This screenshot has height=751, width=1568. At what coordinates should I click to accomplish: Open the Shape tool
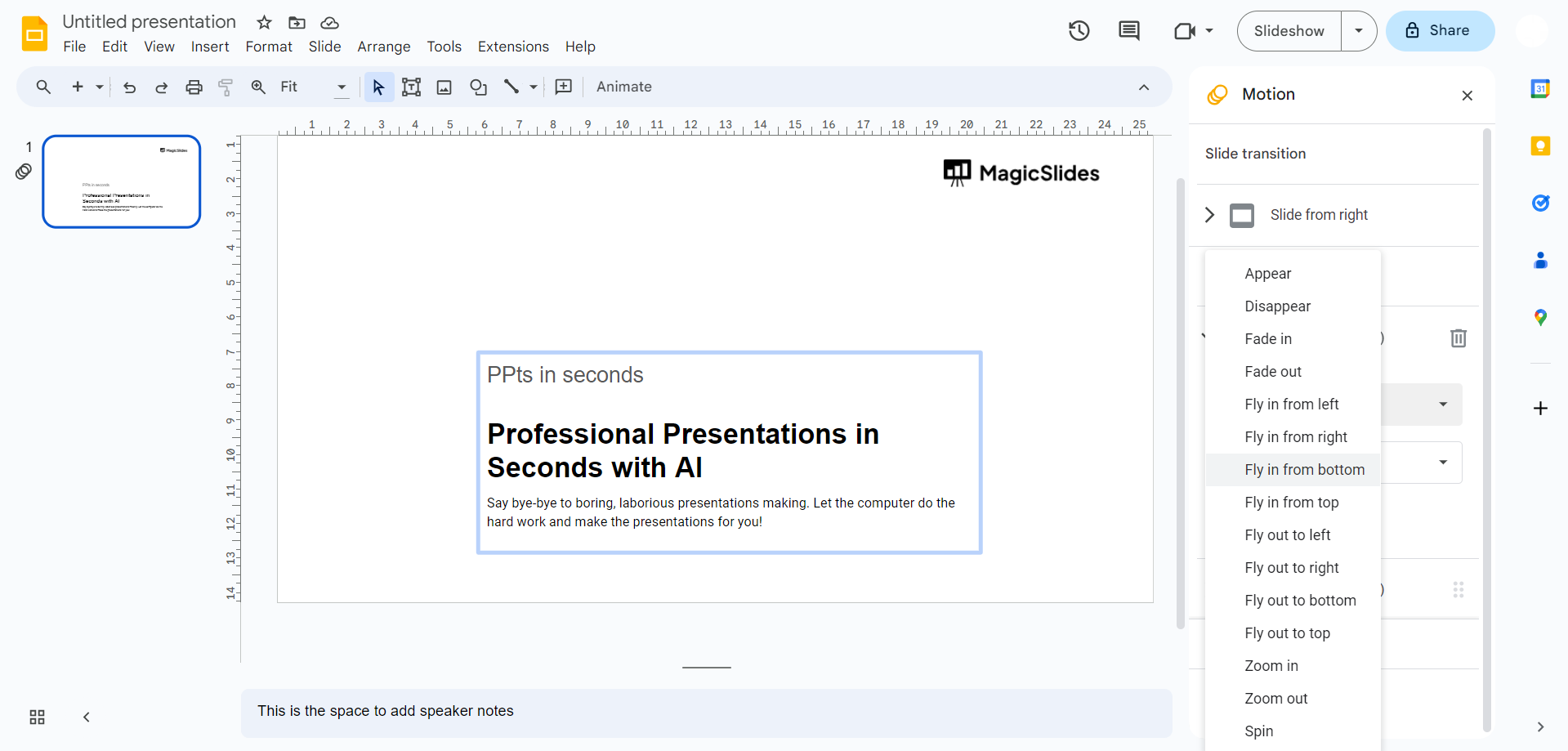pos(478,87)
